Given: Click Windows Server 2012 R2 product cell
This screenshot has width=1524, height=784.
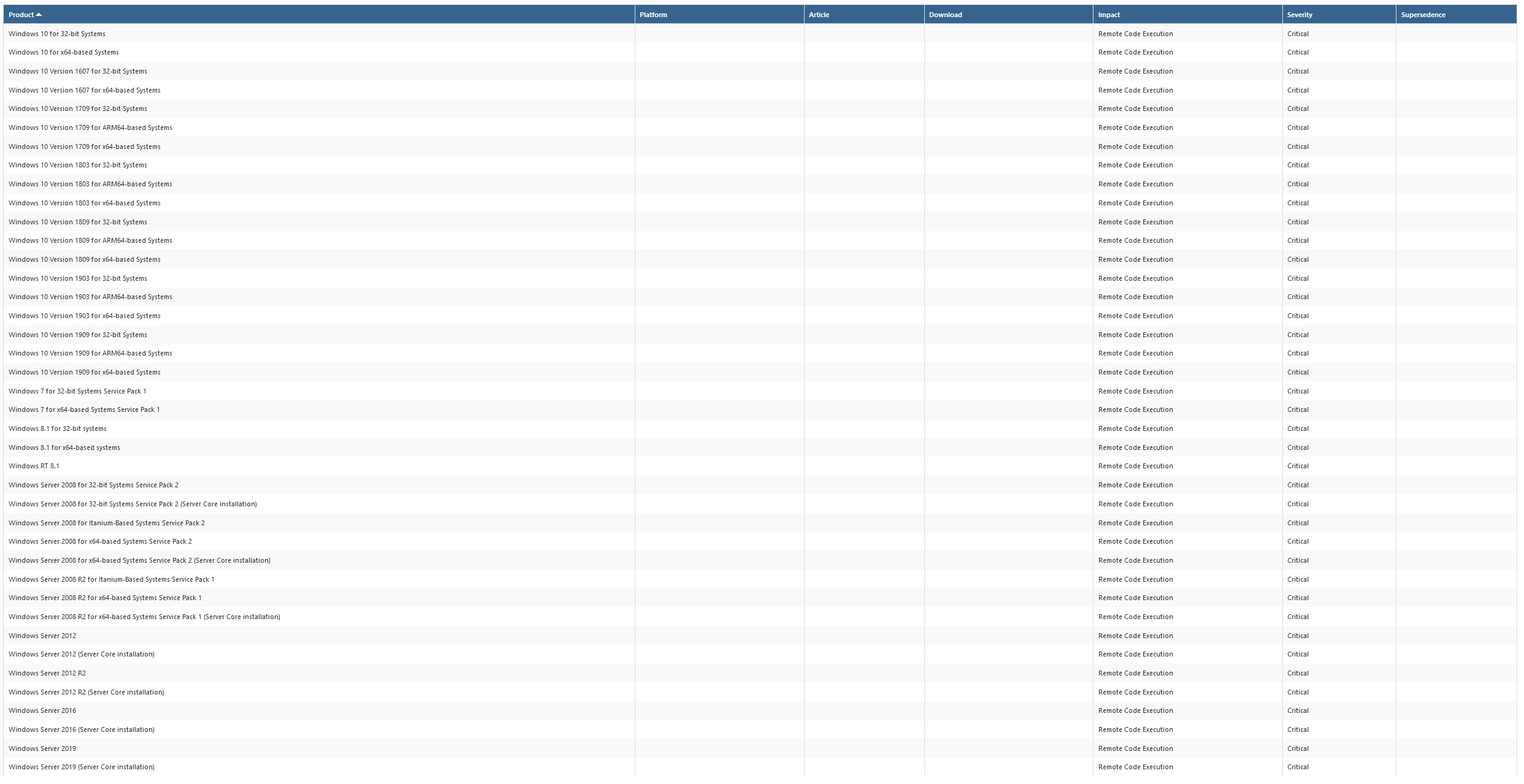Looking at the screenshot, I should pyautogui.click(x=47, y=673).
